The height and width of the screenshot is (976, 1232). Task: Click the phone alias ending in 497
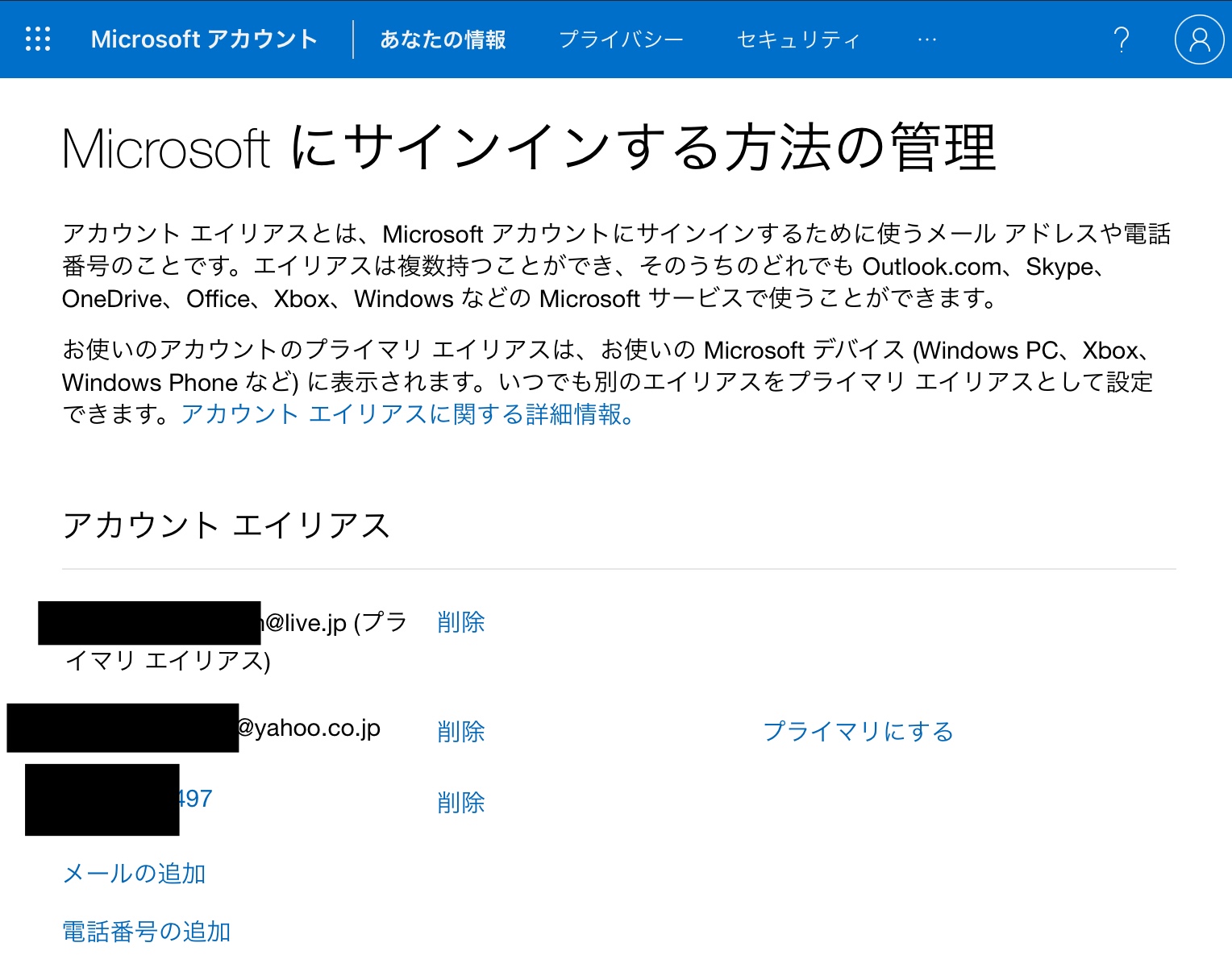(196, 799)
